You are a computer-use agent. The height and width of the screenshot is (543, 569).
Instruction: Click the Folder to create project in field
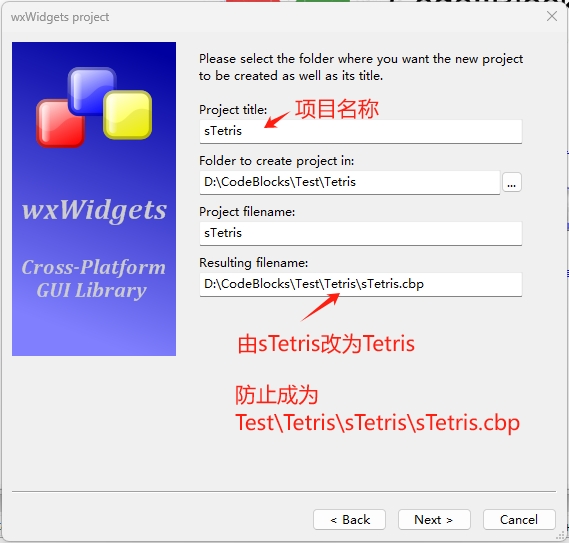click(349, 182)
